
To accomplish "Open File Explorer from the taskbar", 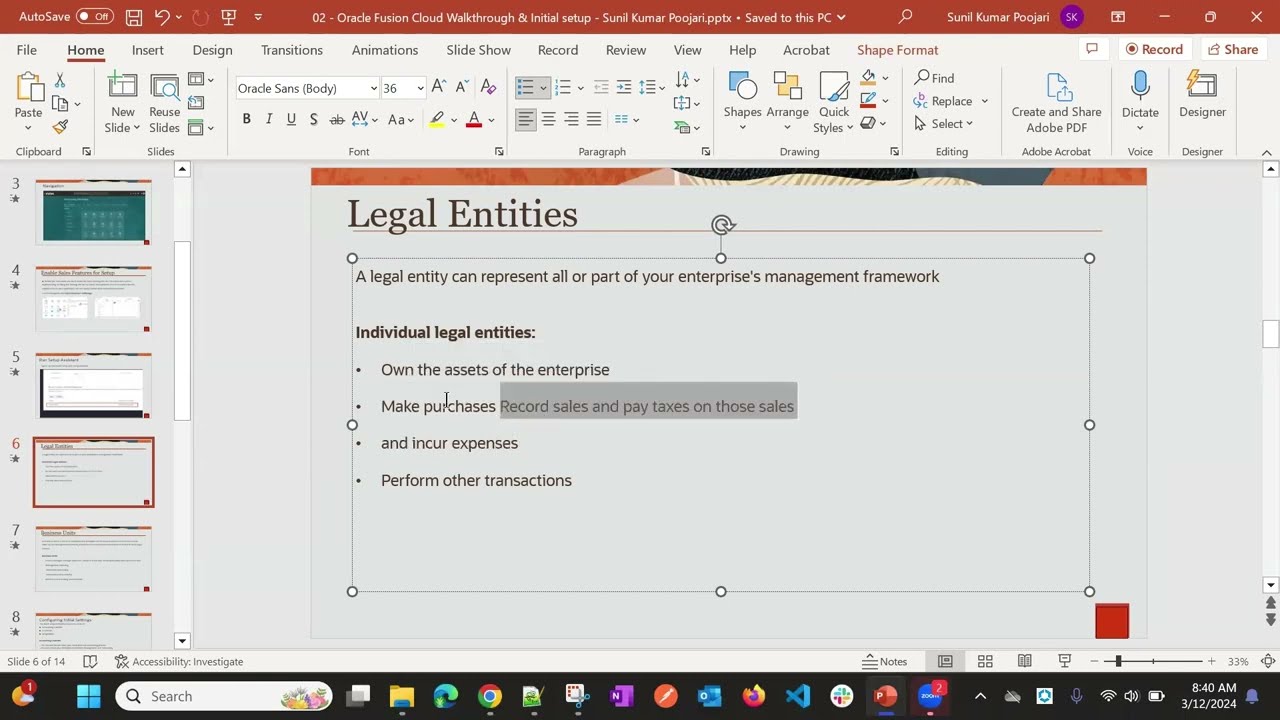I will coord(402,696).
